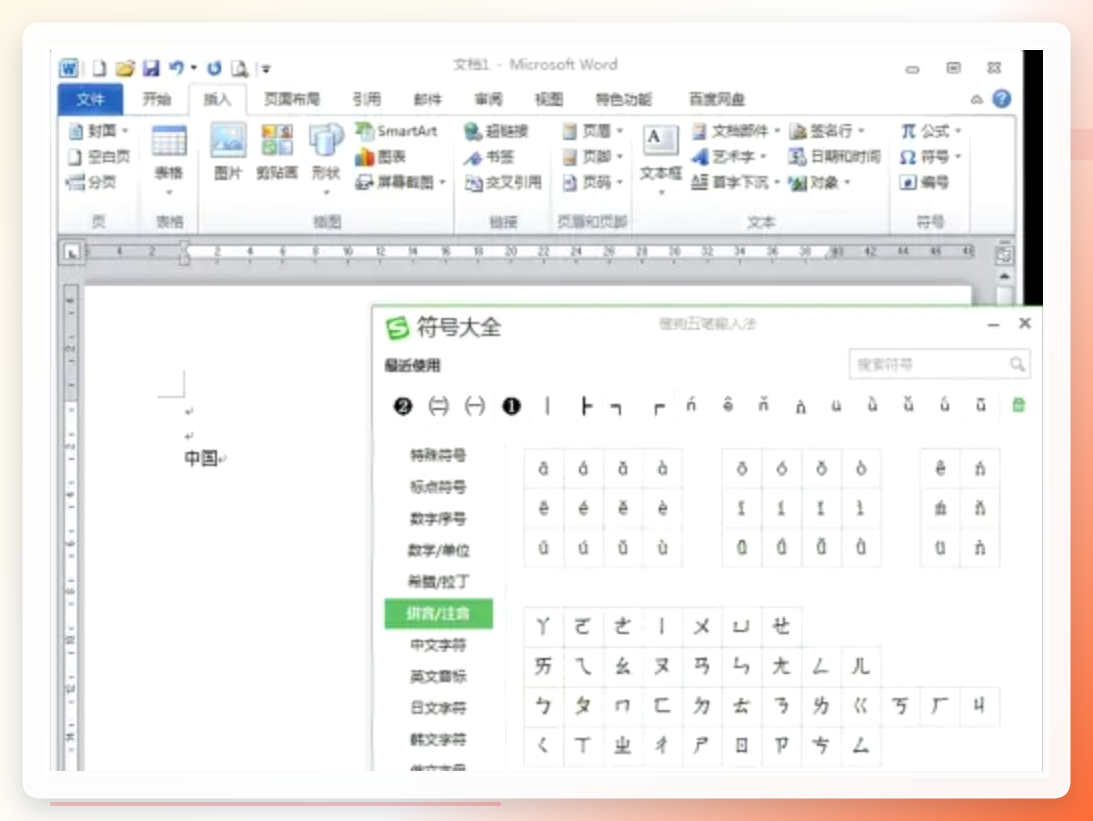The width and height of the screenshot is (1093, 821).
Task: Select 希腊/拉丁 category
Action: coord(438,581)
